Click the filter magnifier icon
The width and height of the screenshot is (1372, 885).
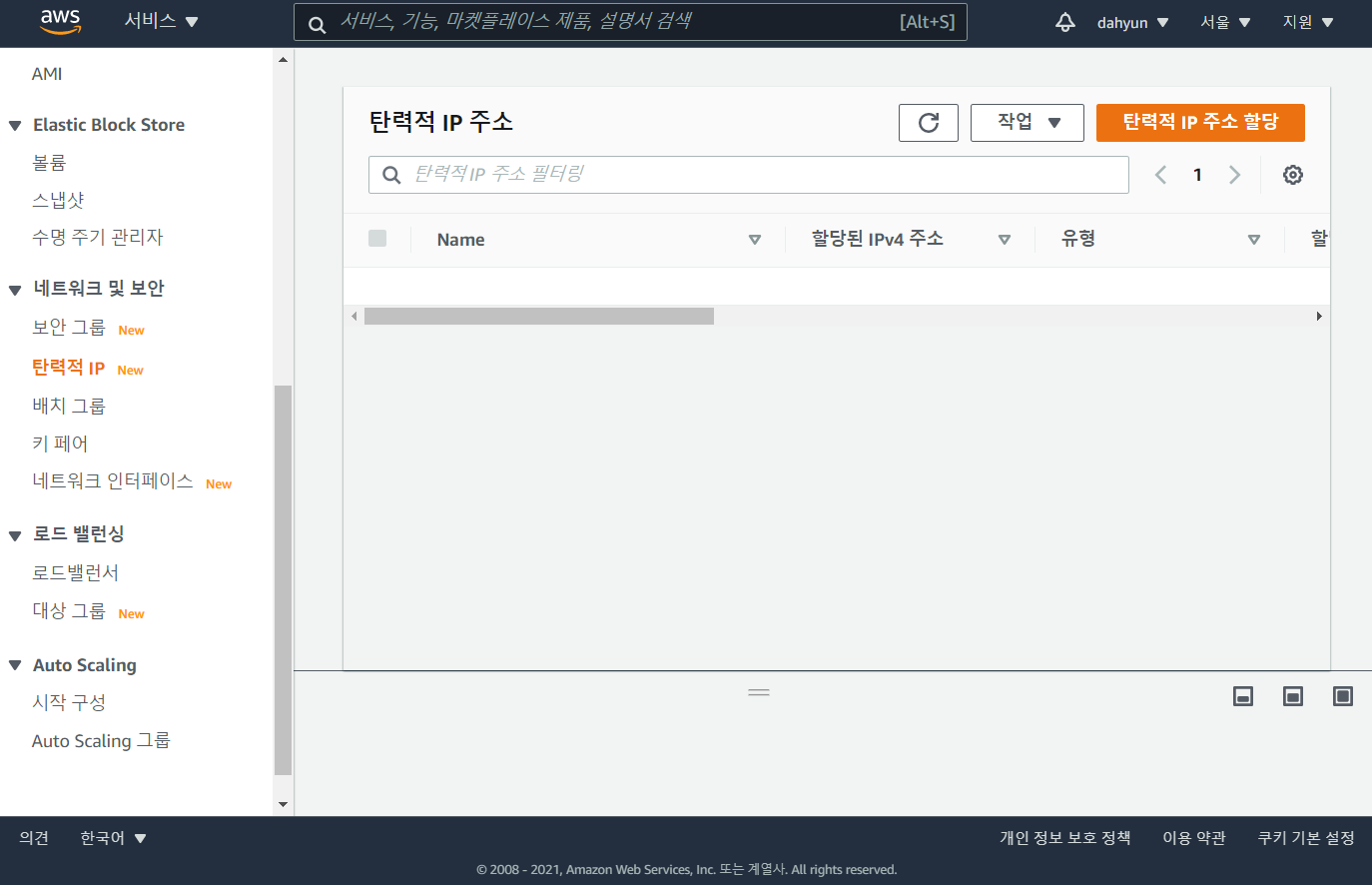pyautogui.click(x=392, y=175)
